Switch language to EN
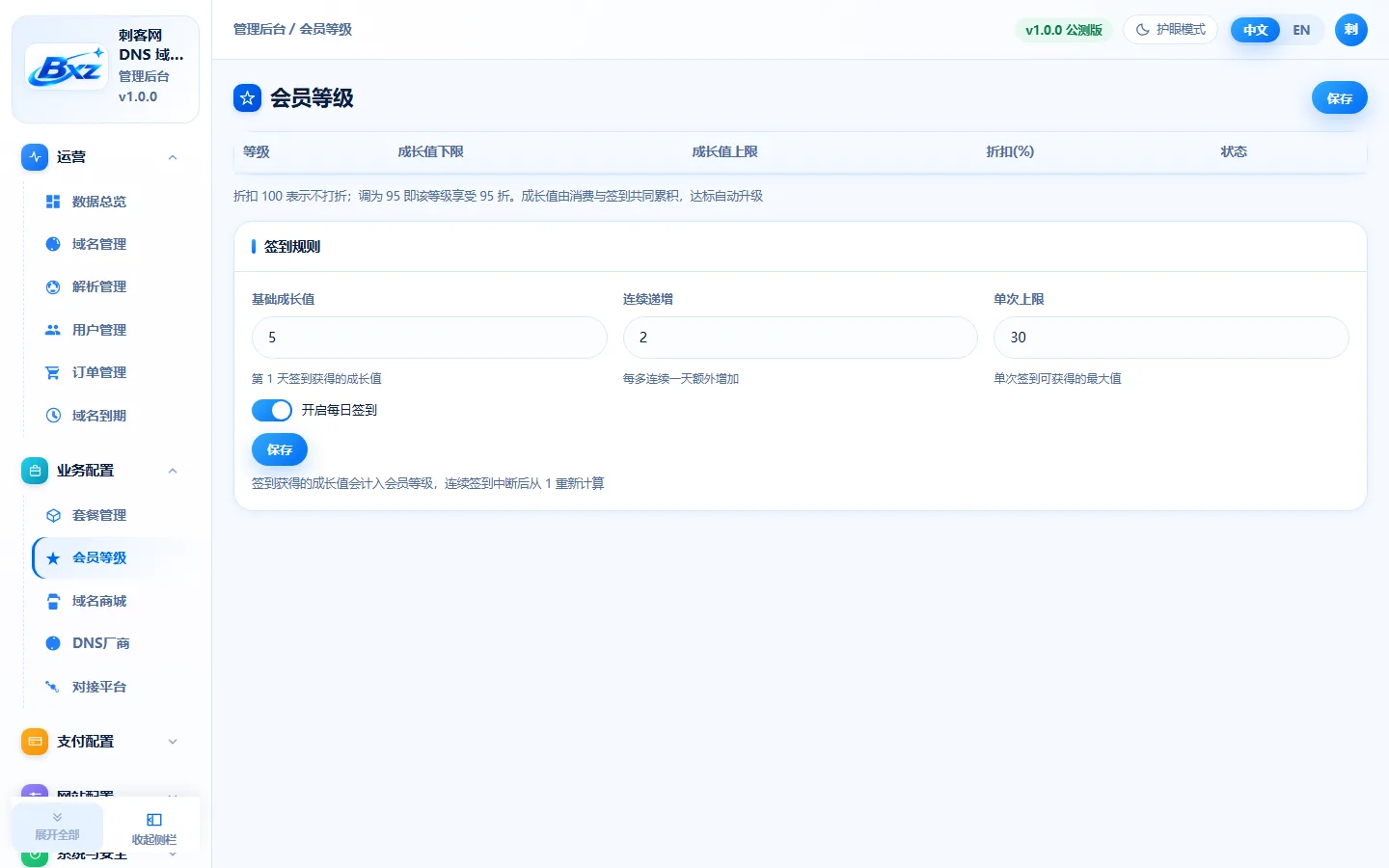Viewport: 1389px width, 868px height. 1301,30
